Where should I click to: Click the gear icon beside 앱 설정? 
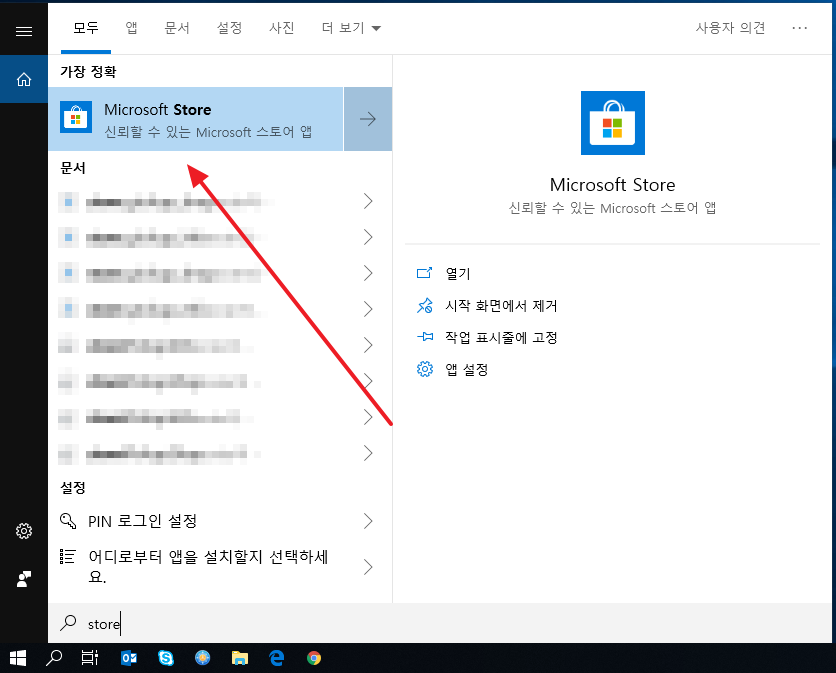(425, 369)
